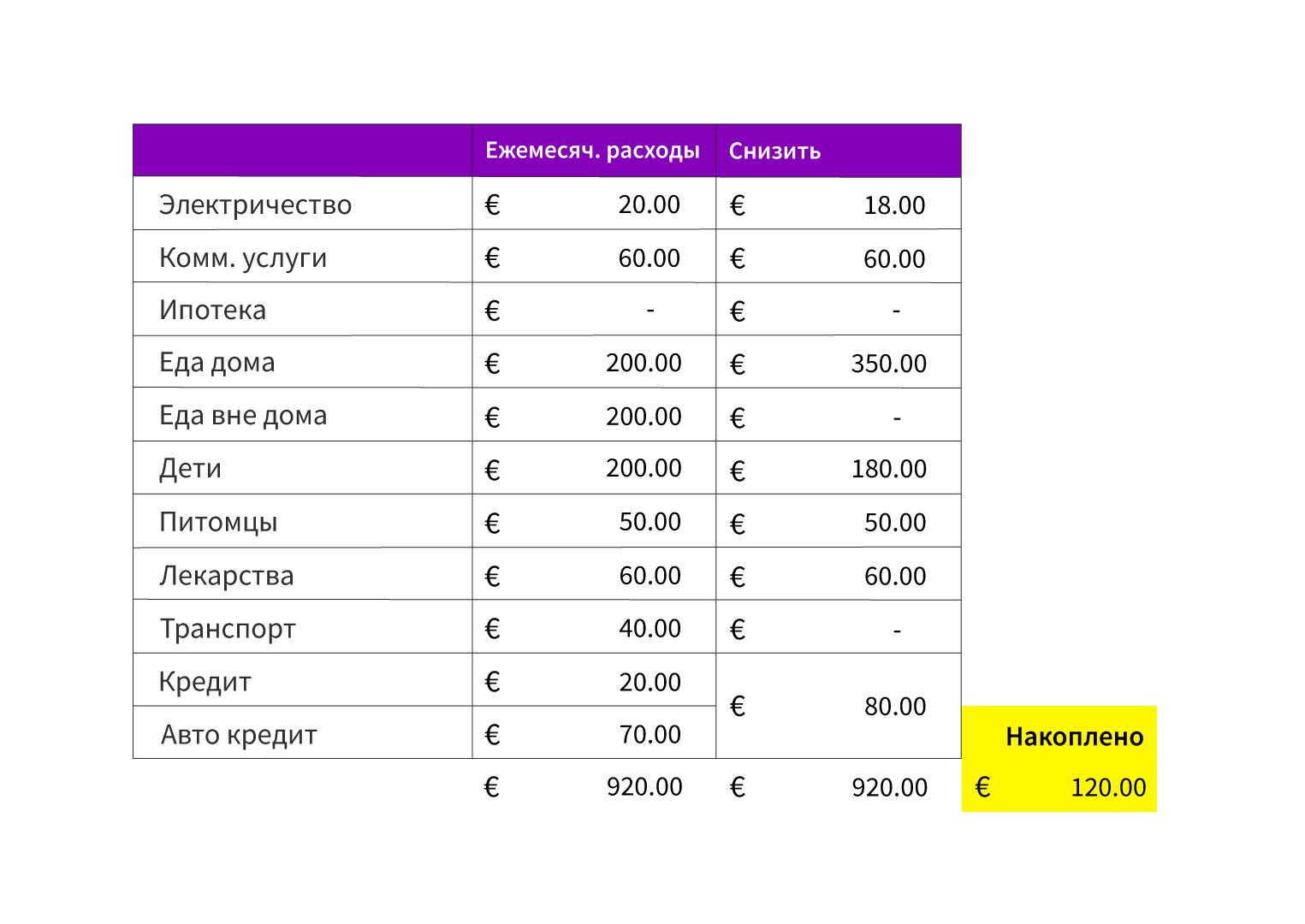Select the "Дети" row label
Image resolution: width=1305 pixels, height=924 pixels.
(190, 469)
